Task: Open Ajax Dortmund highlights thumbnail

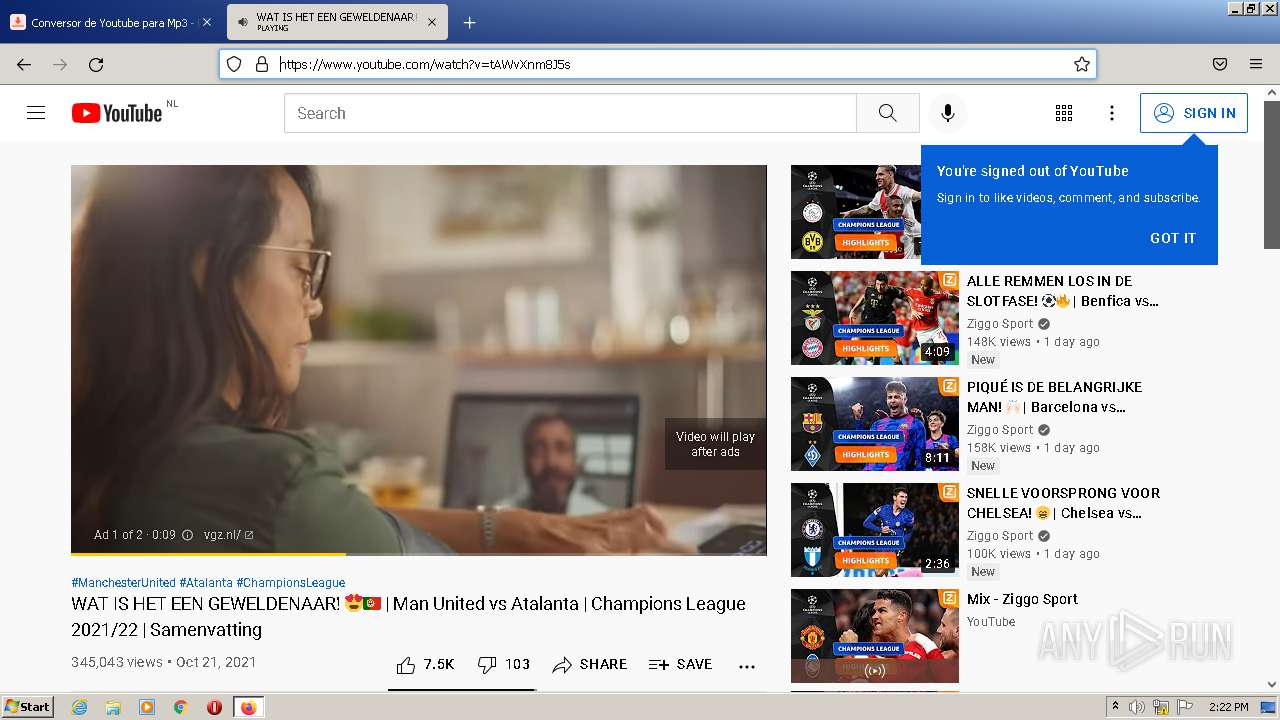Action: coord(856,212)
